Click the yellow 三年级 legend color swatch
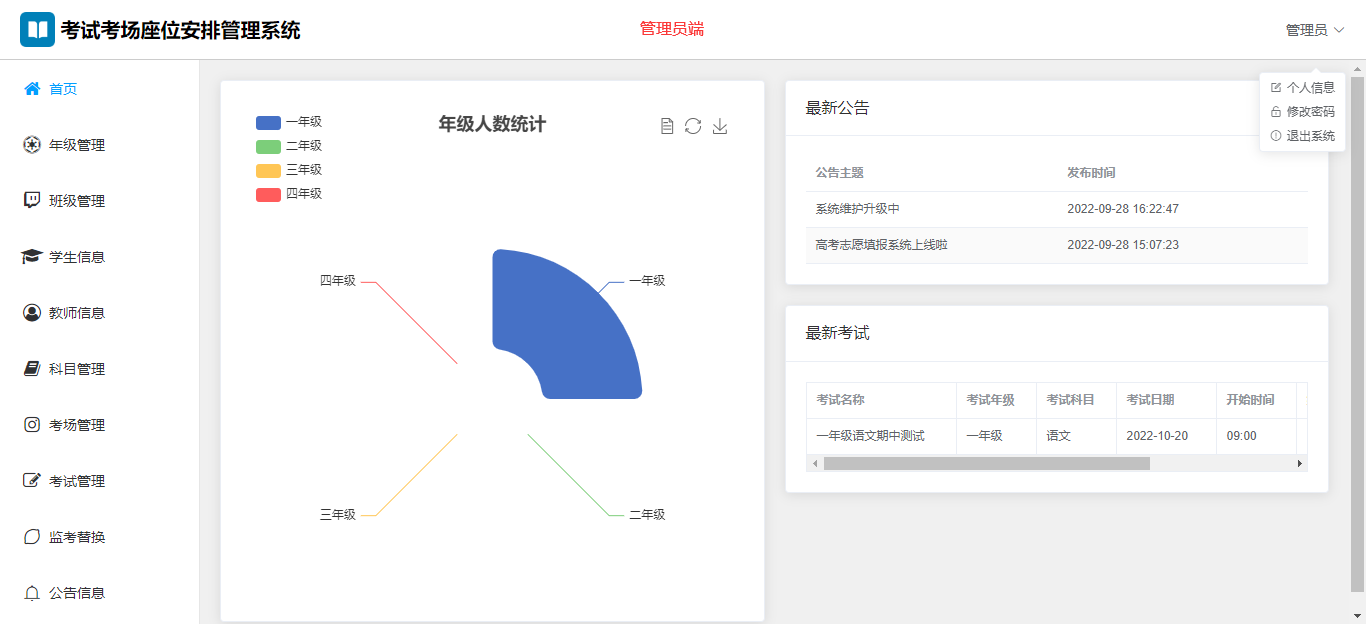The width and height of the screenshot is (1366, 624). [x=268, y=170]
